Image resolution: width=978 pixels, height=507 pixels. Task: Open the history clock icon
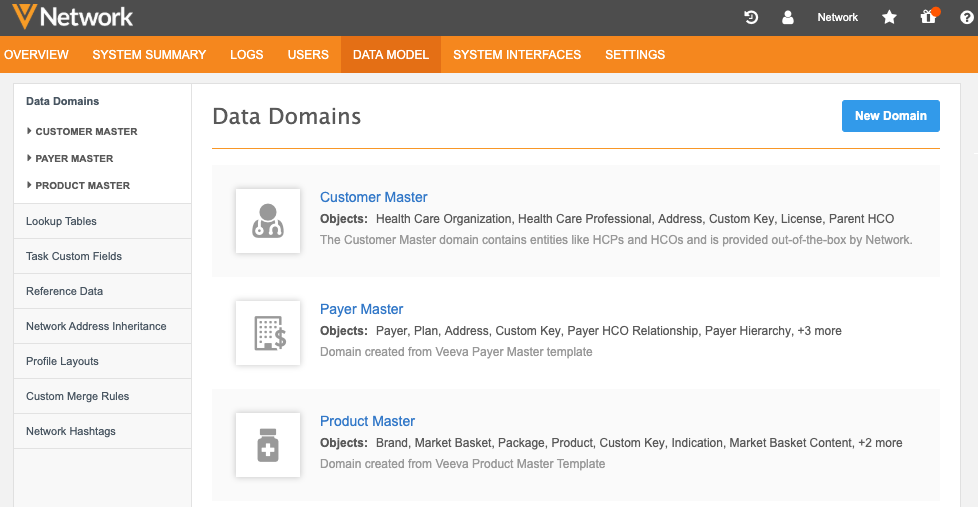click(x=752, y=17)
